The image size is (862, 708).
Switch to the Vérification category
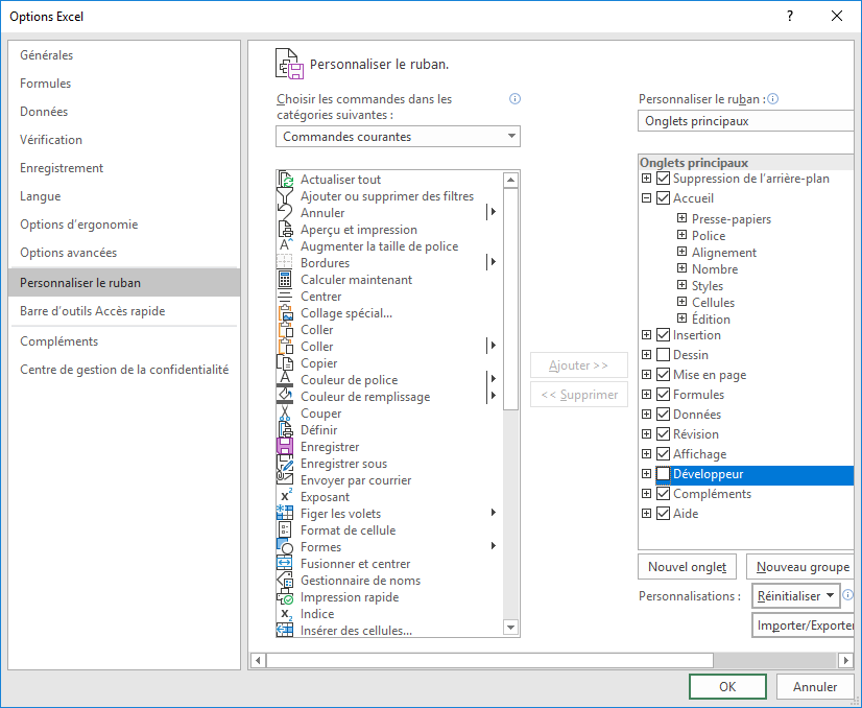pos(124,140)
